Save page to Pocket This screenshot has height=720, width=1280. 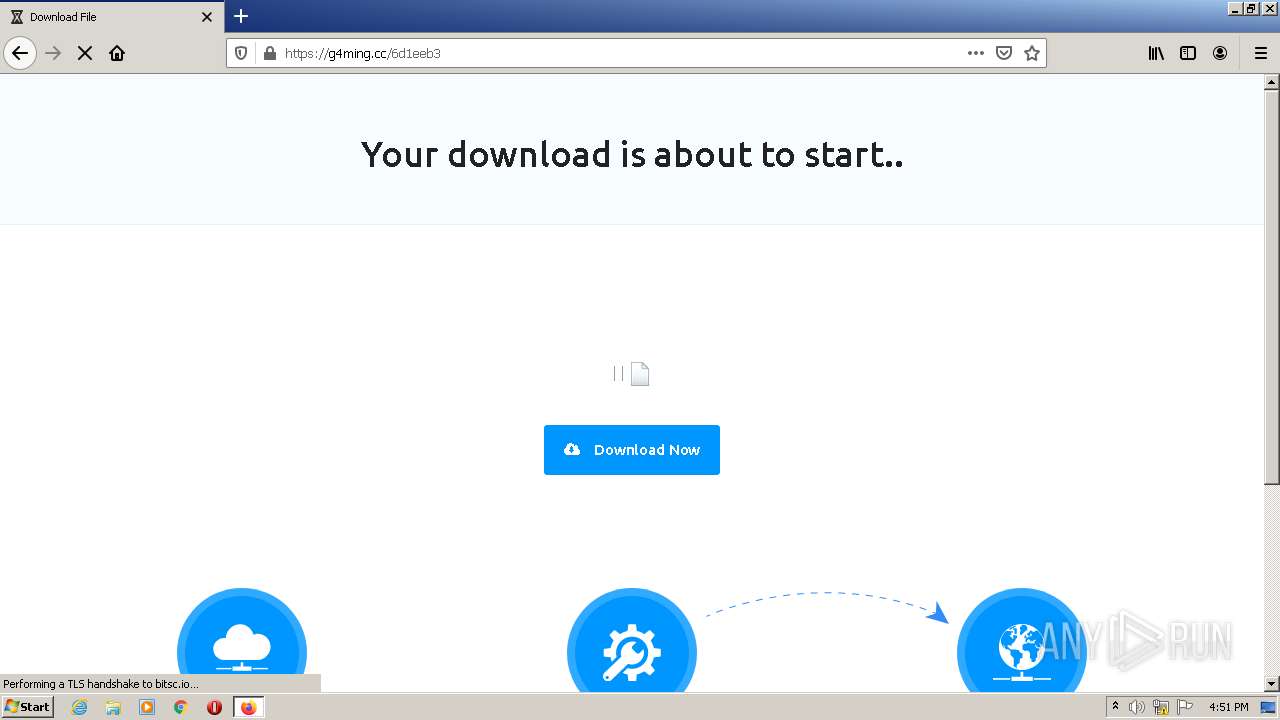tap(1004, 53)
